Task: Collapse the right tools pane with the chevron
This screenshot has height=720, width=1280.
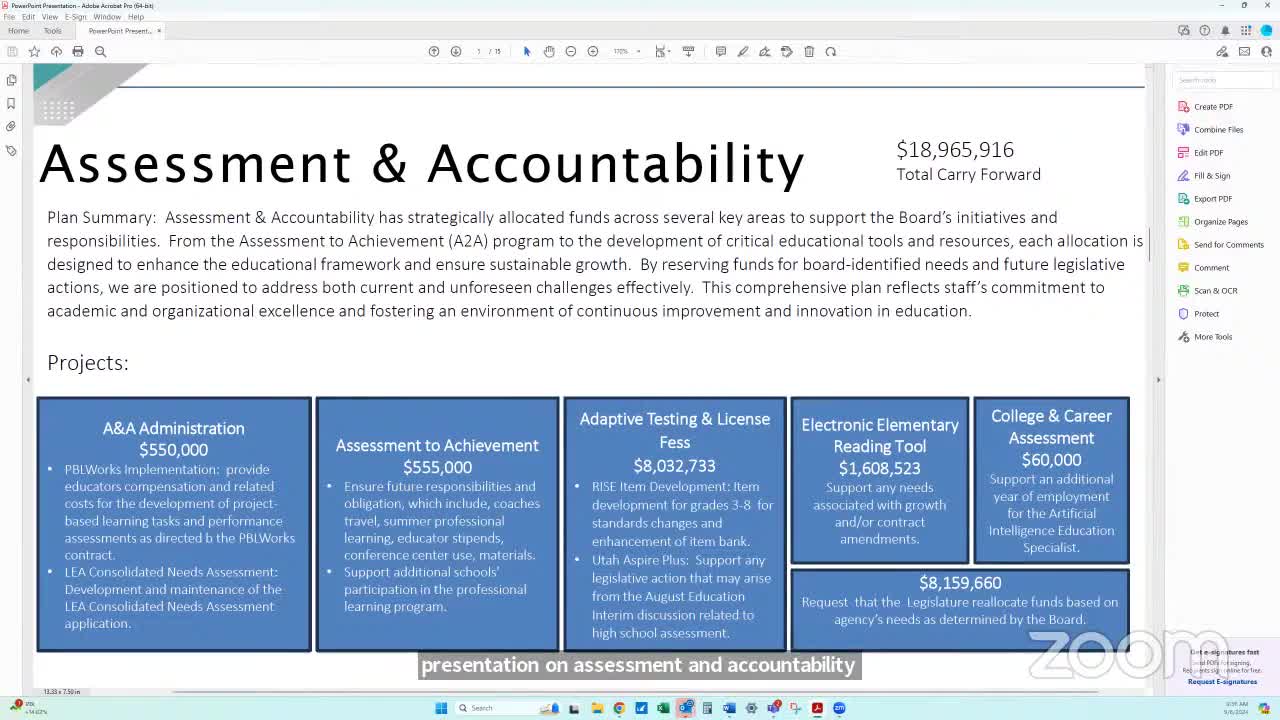Action: [1159, 379]
